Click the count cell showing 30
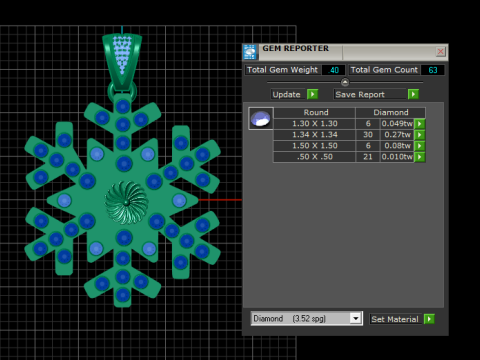Image resolution: width=480 pixels, height=360 pixels. [368, 135]
